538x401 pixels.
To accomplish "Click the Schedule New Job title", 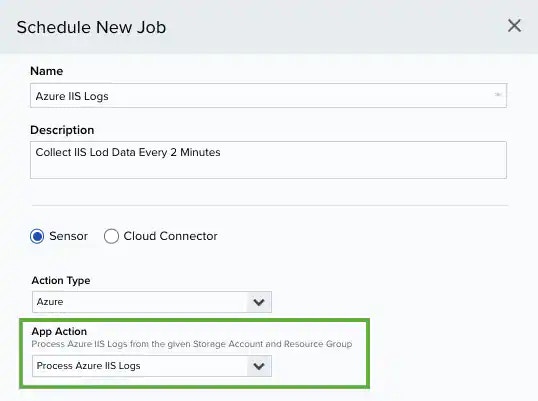I will pos(91,27).
